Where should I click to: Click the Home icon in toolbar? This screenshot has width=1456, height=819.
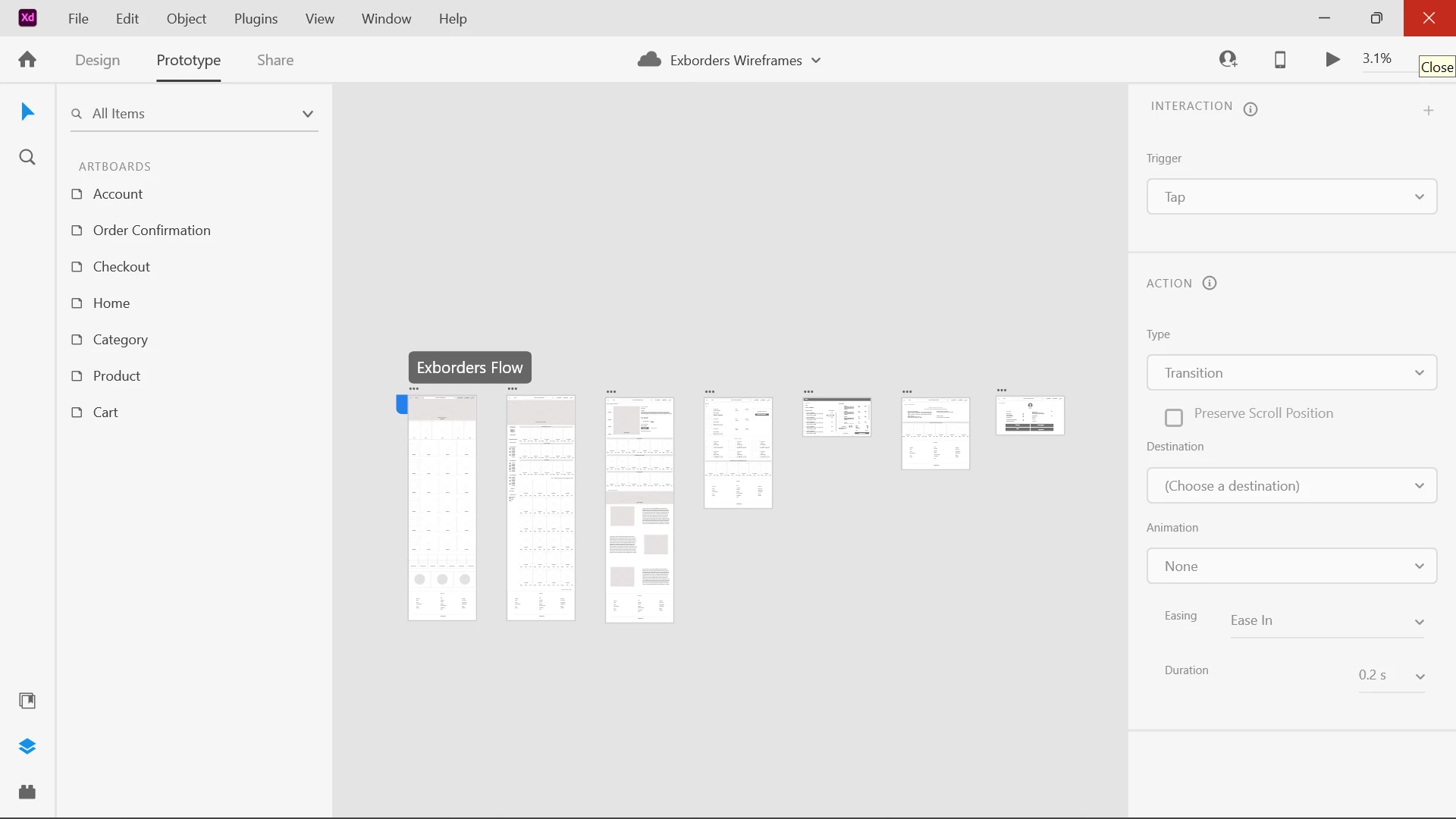[27, 60]
